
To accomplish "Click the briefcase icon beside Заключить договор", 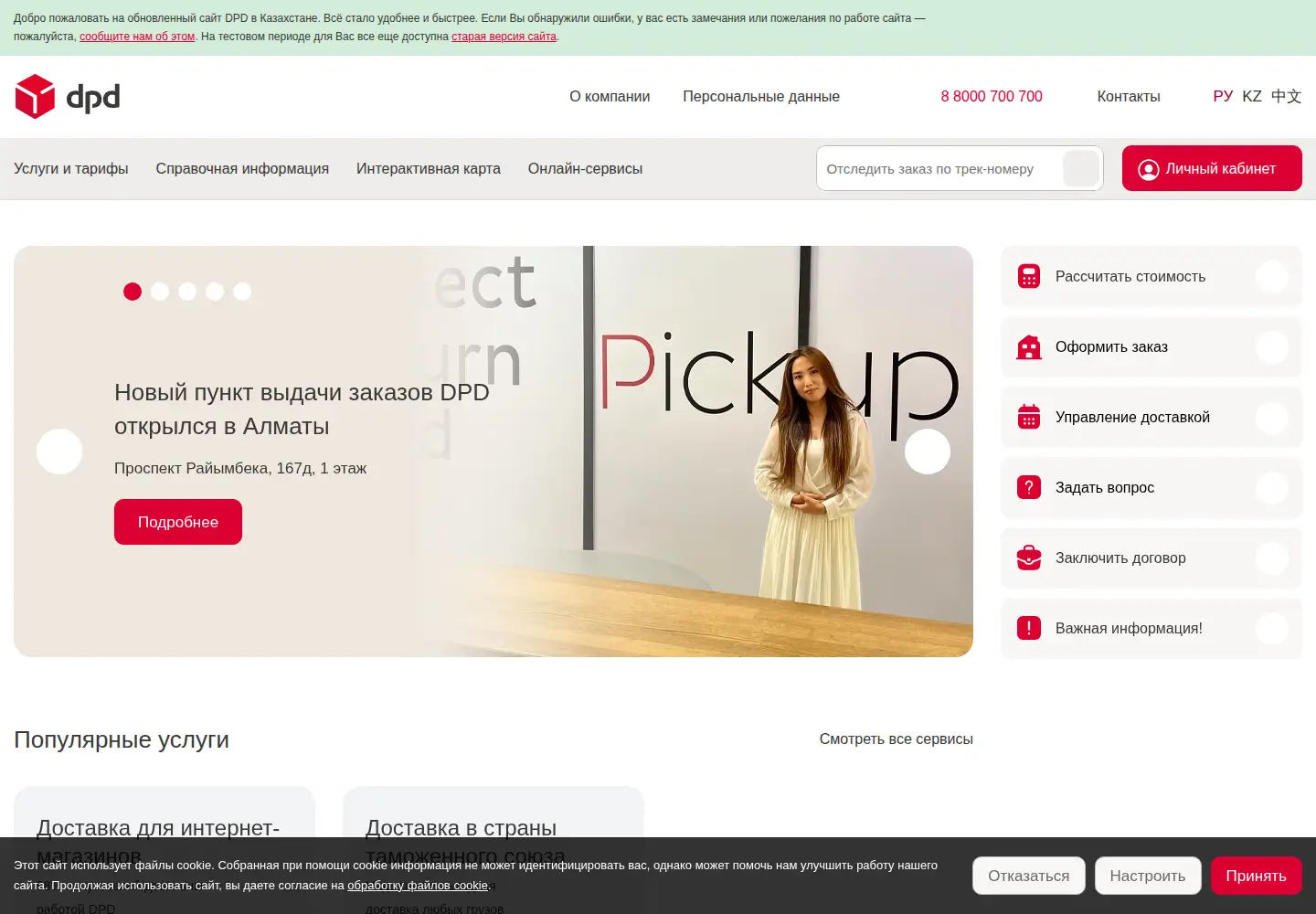I will (1029, 558).
